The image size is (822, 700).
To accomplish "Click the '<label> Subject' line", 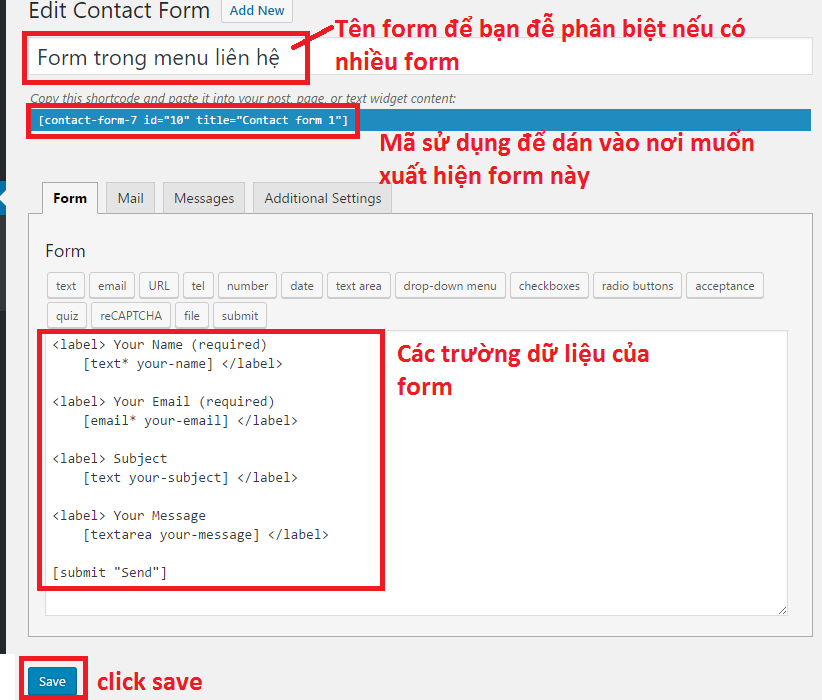I will 110,459.
